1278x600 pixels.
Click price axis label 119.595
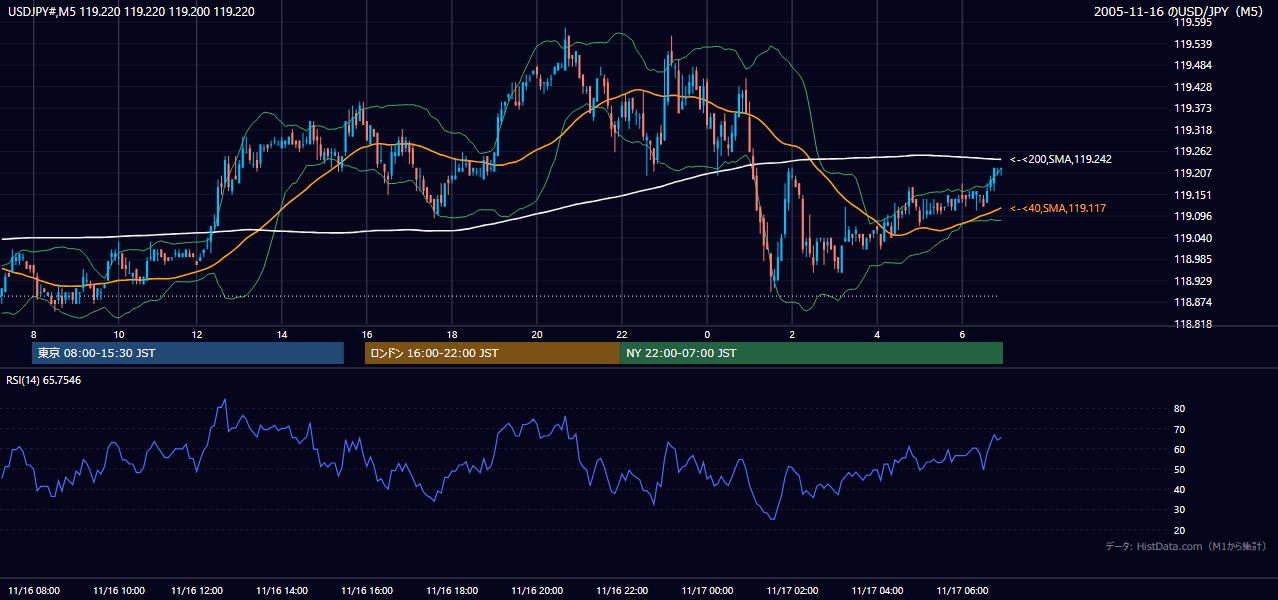click(x=1193, y=22)
